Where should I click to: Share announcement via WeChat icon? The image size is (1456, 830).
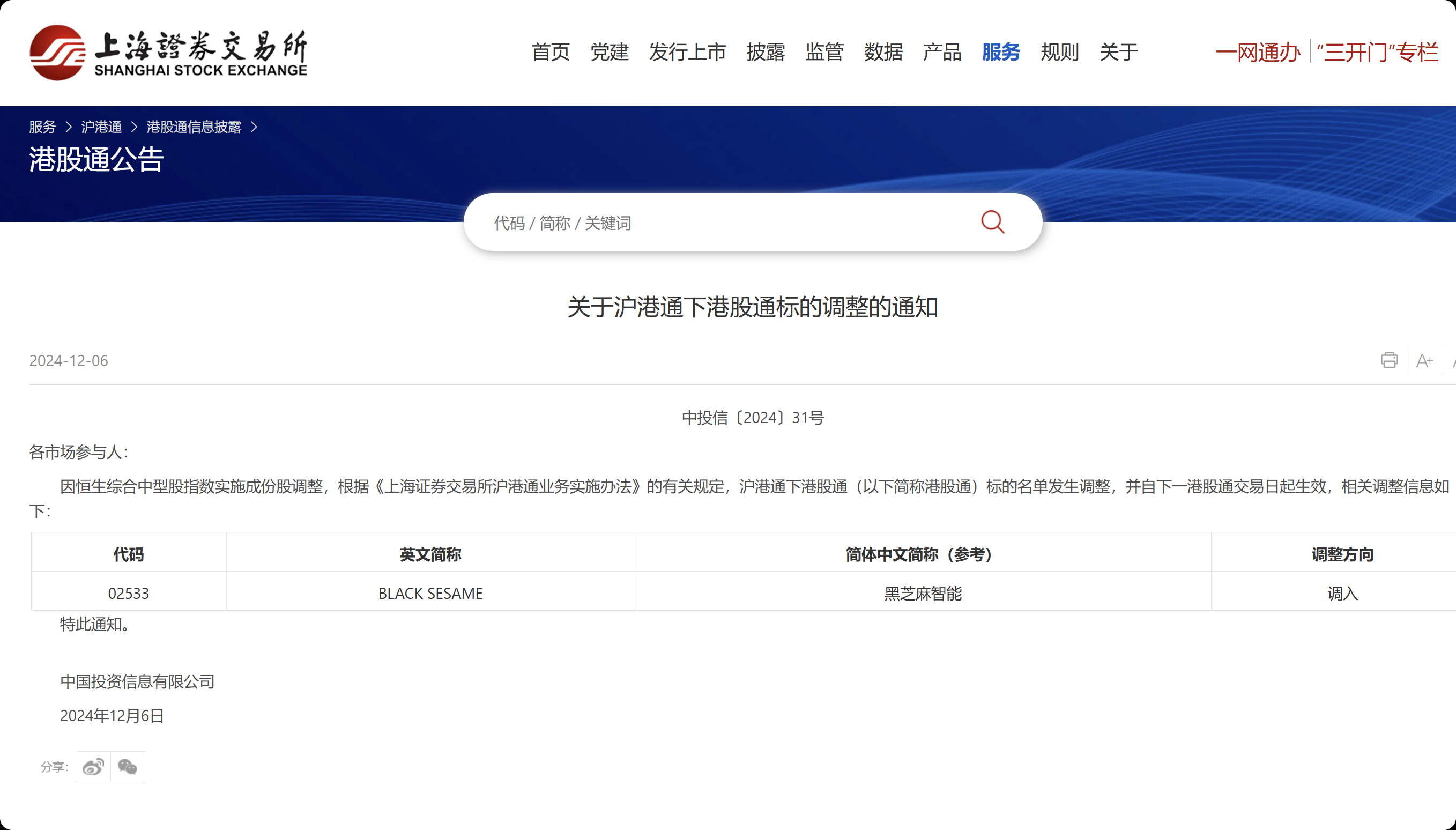click(x=128, y=767)
